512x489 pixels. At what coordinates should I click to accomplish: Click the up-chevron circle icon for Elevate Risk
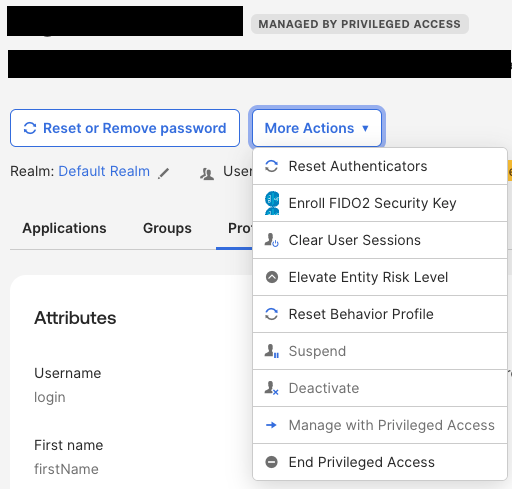[x=272, y=277]
